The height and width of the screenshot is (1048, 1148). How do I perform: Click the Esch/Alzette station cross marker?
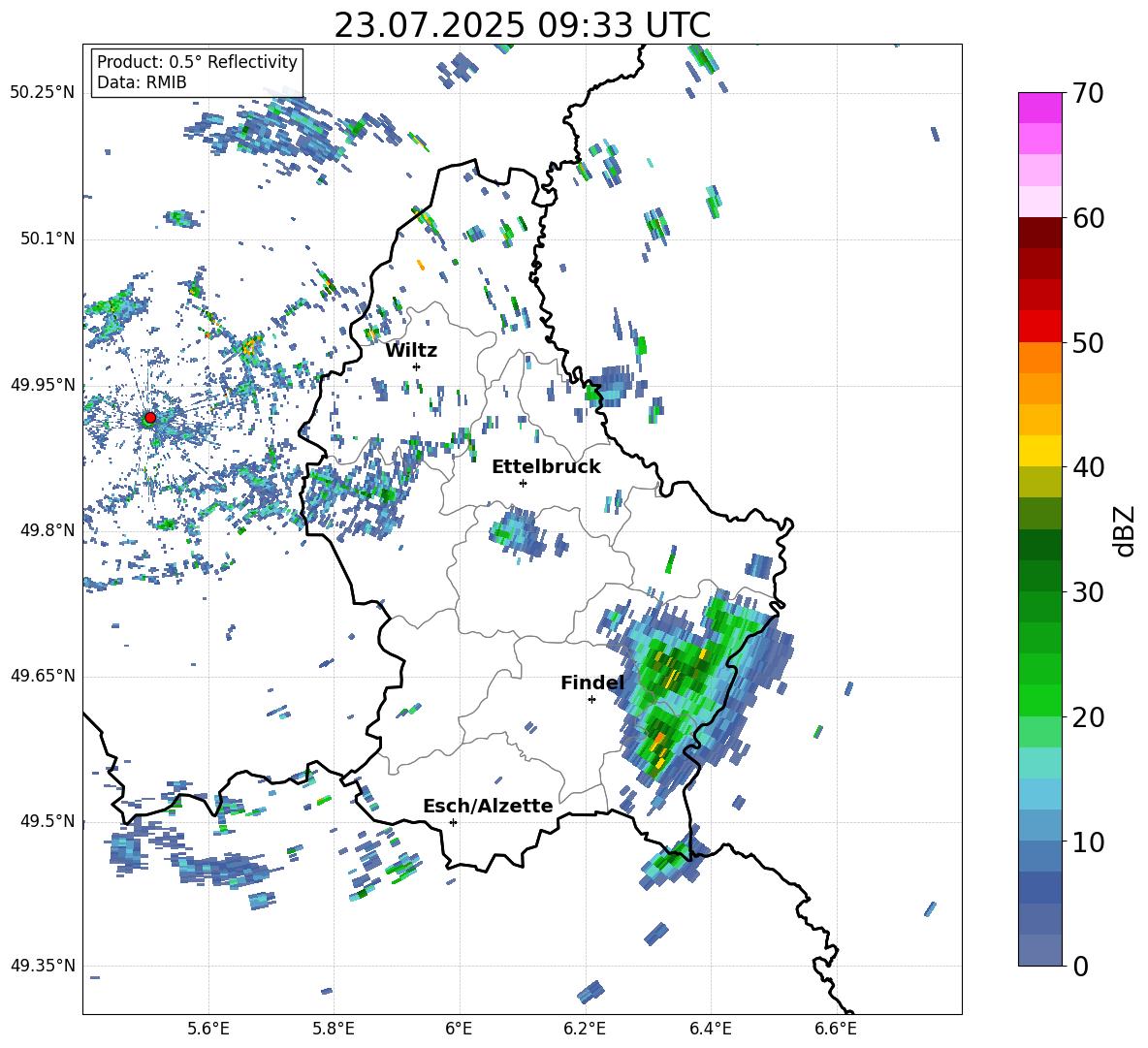(x=453, y=822)
